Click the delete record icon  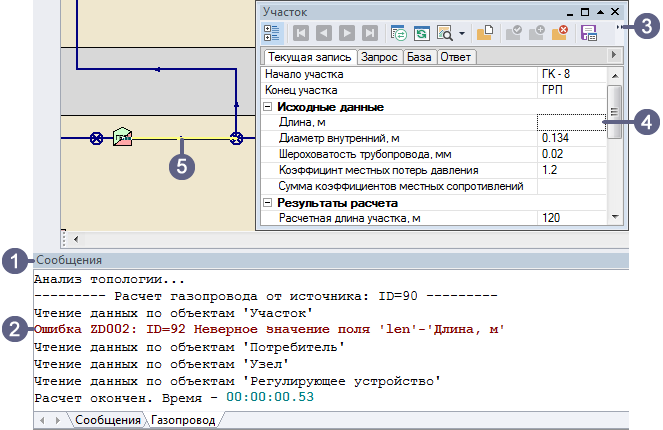tap(560, 33)
